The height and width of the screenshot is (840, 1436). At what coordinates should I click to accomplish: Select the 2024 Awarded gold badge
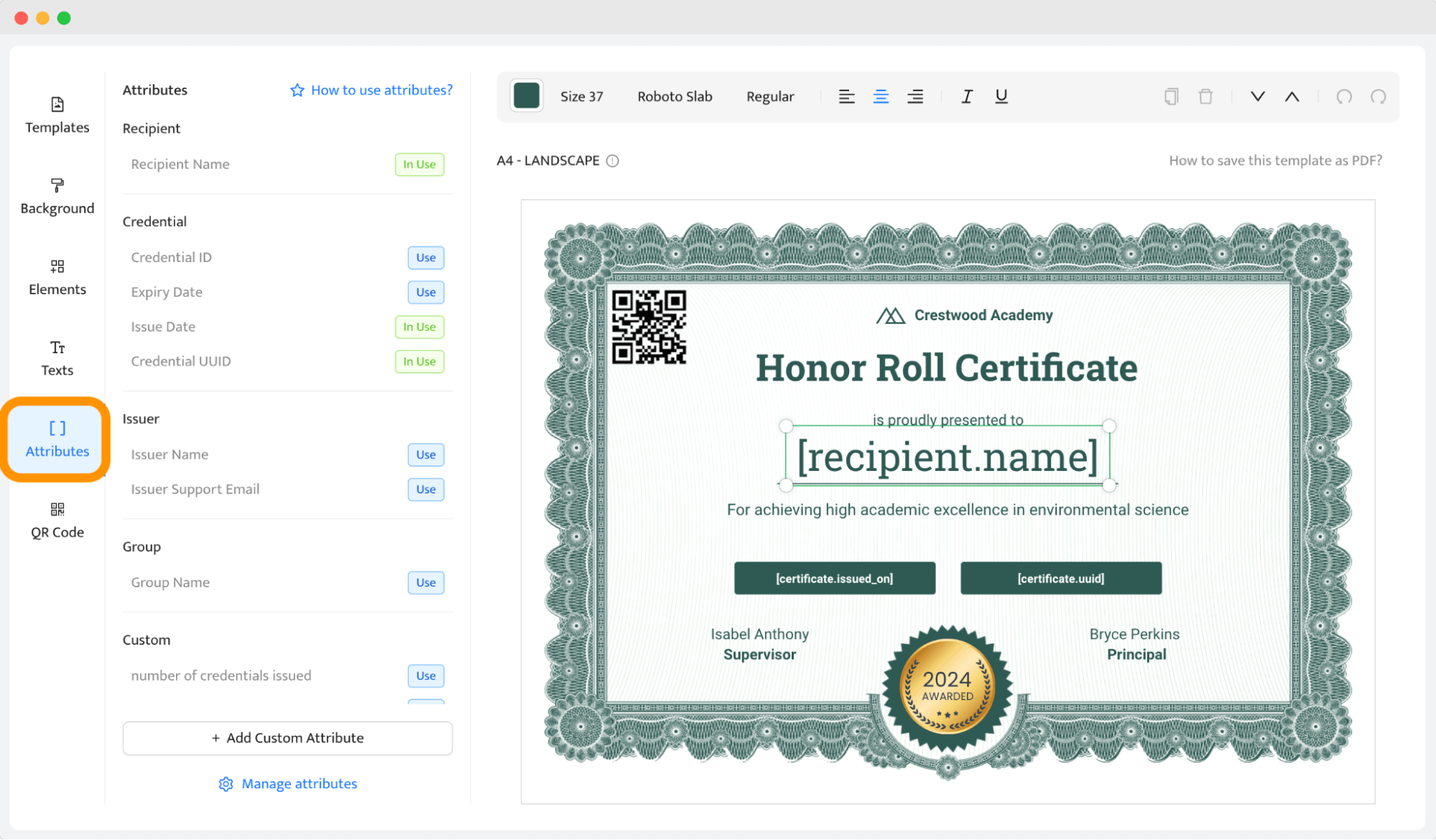948,689
